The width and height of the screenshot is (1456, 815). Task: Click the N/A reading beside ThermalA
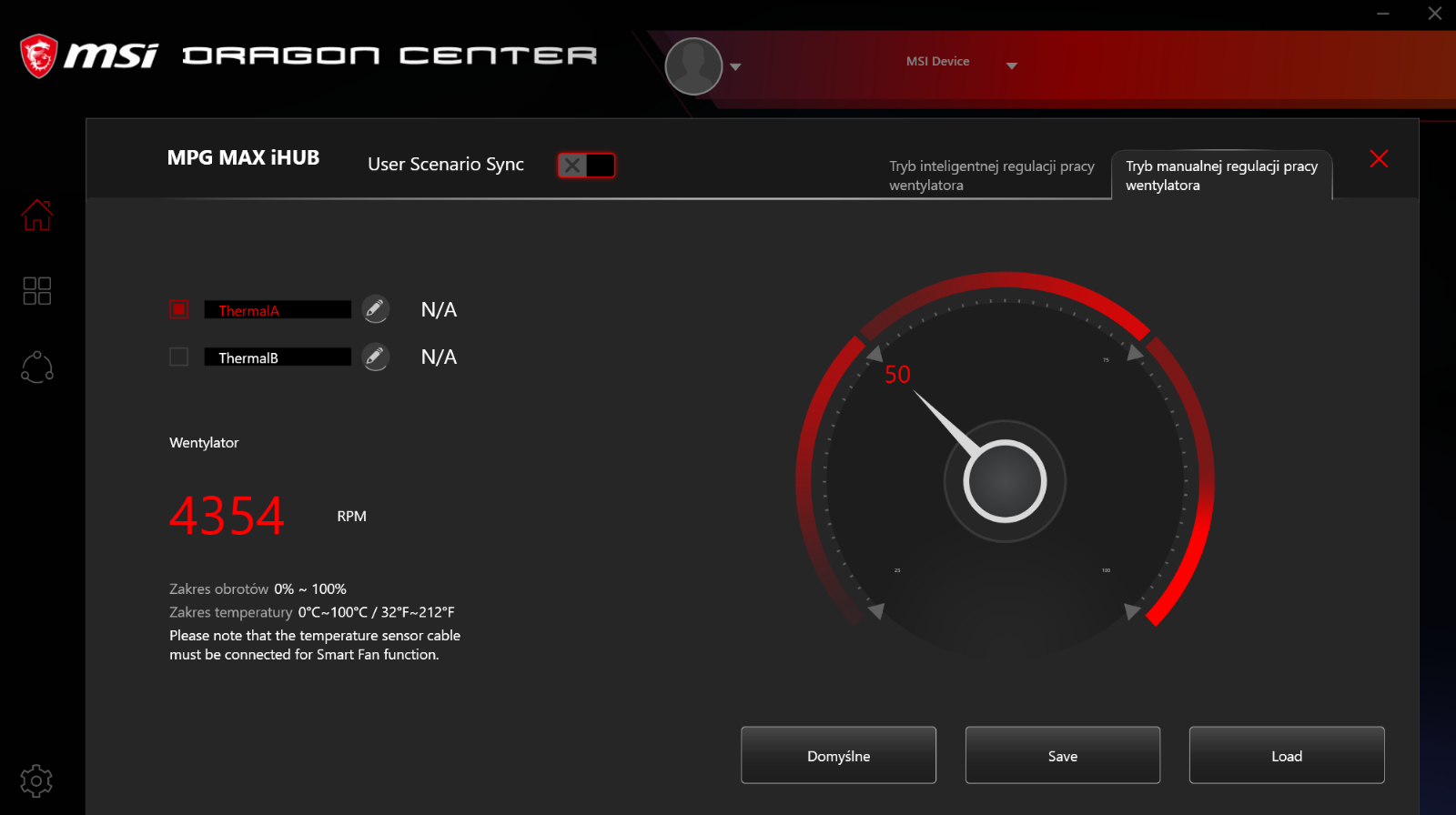coord(439,310)
